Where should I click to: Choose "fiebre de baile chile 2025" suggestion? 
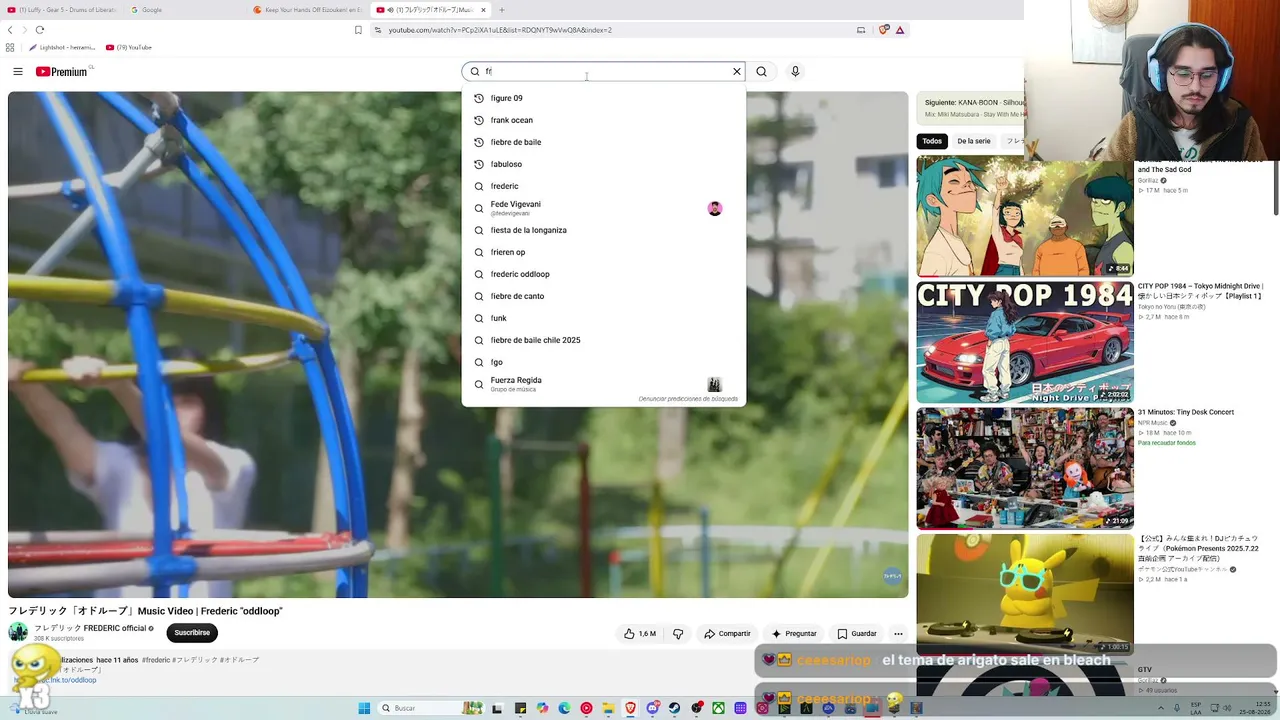tap(604, 340)
